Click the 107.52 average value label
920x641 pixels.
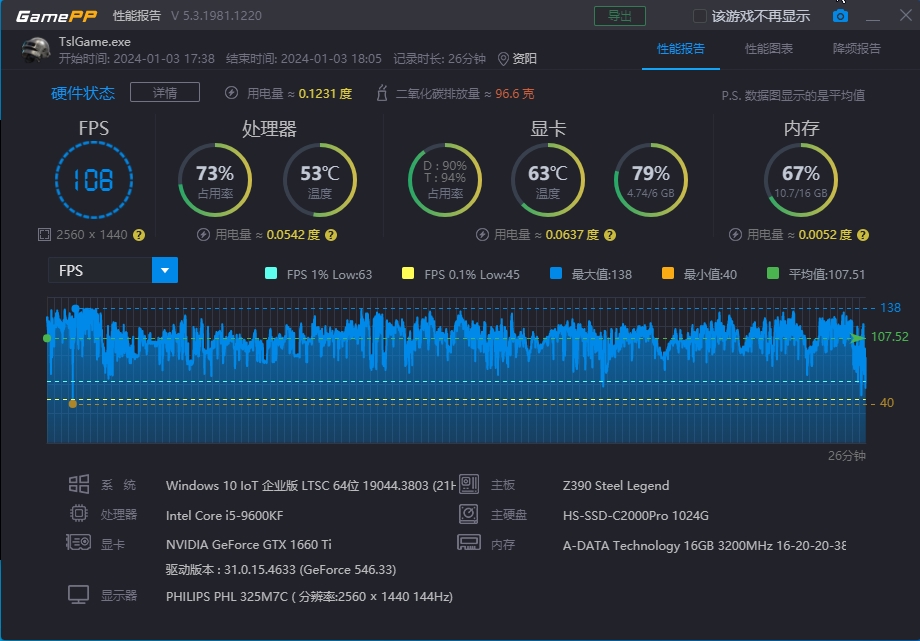coord(889,336)
